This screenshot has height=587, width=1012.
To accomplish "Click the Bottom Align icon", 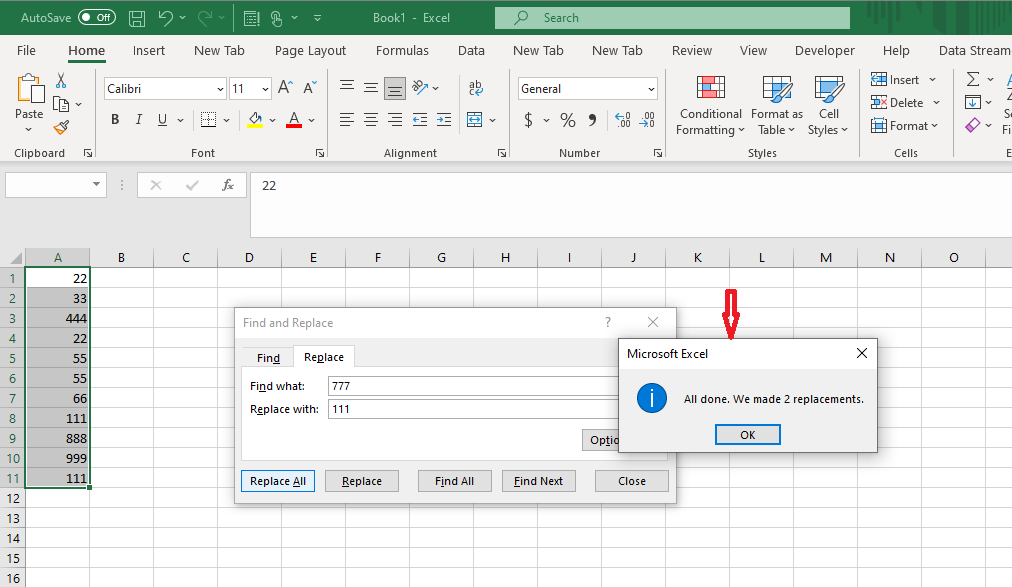I will [x=394, y=88].
